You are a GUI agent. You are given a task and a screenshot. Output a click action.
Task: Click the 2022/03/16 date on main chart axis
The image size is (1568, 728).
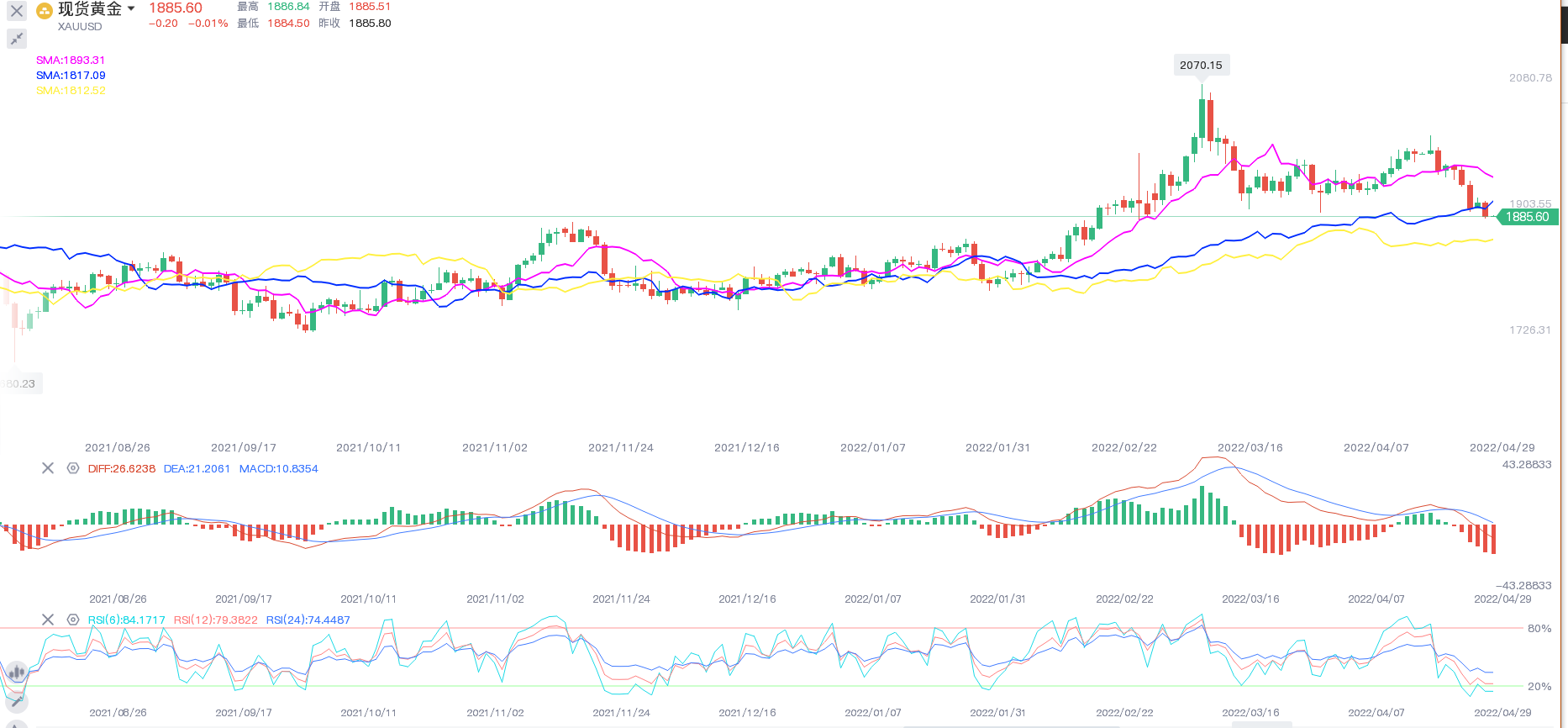pyautogui.click(x=1250, y=448)
